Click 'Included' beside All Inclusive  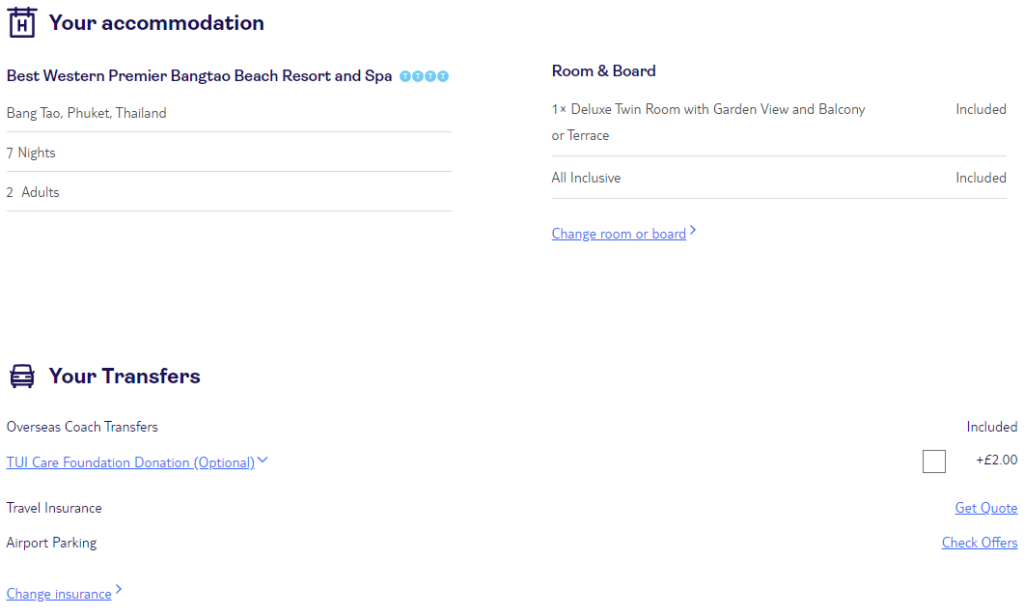[980, 178]
